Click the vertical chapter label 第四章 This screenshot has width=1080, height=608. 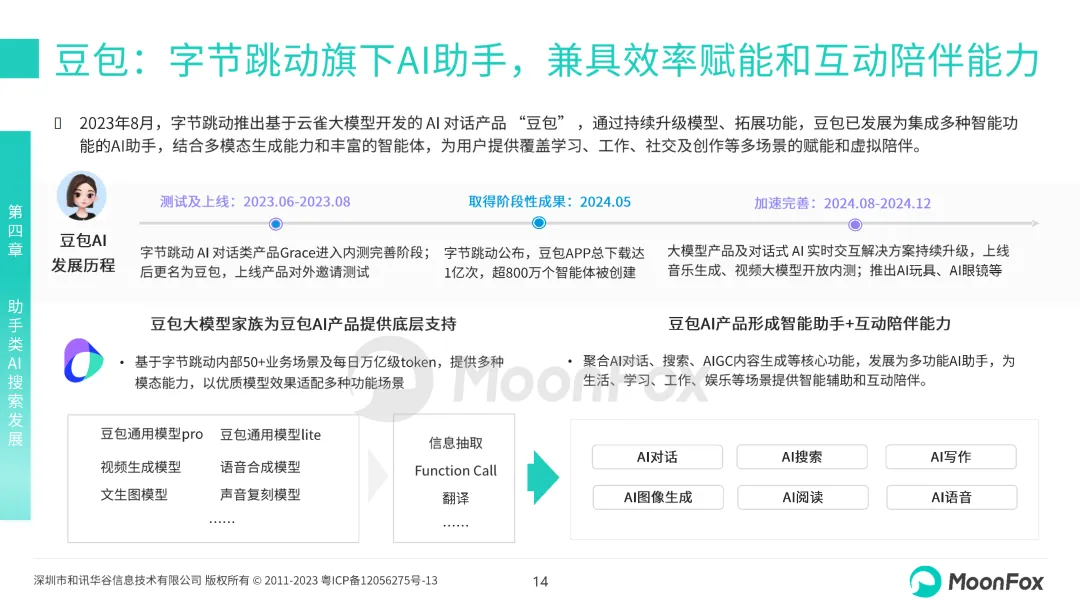pyautogui.click(x=15, y=230)
